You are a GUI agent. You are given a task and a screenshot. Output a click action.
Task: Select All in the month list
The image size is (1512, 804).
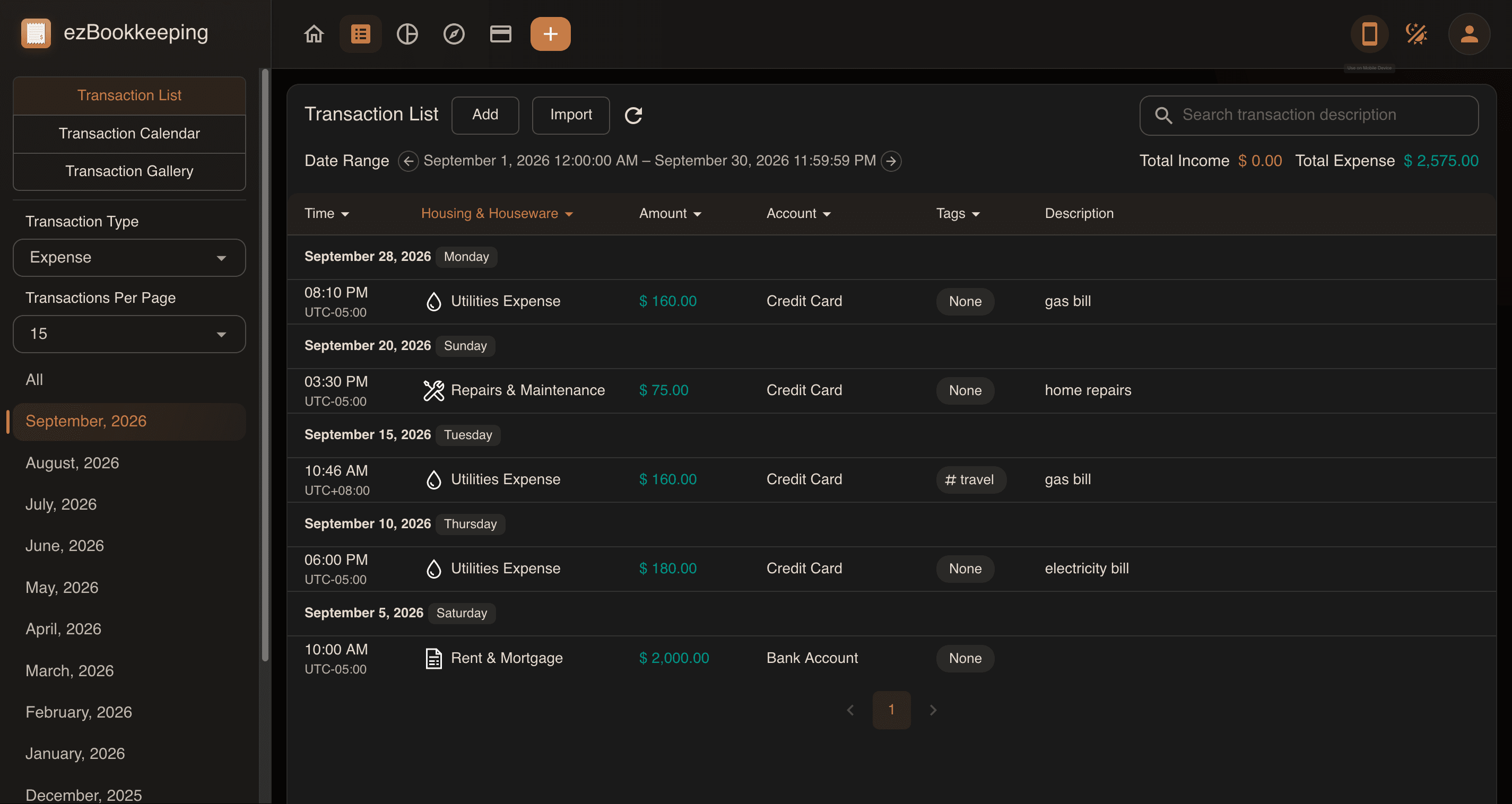click(129, 380)
